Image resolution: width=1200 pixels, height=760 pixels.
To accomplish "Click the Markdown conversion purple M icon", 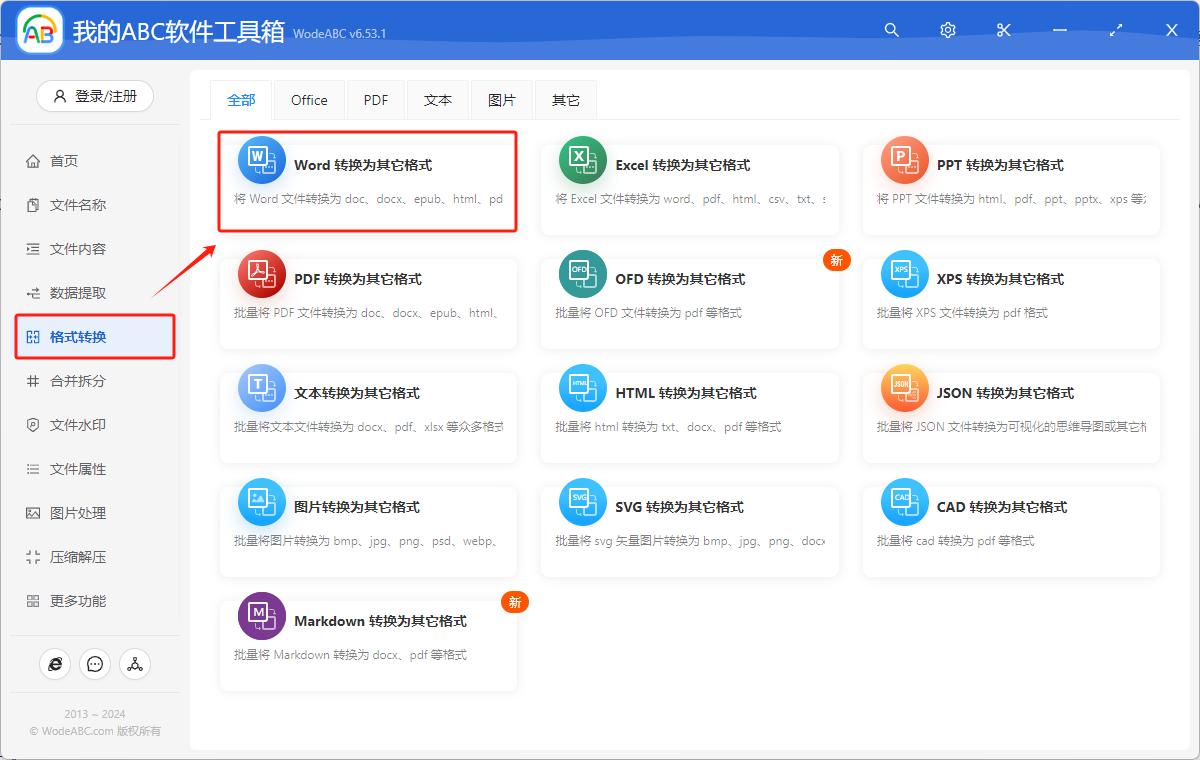I will [x=261, y=615].
